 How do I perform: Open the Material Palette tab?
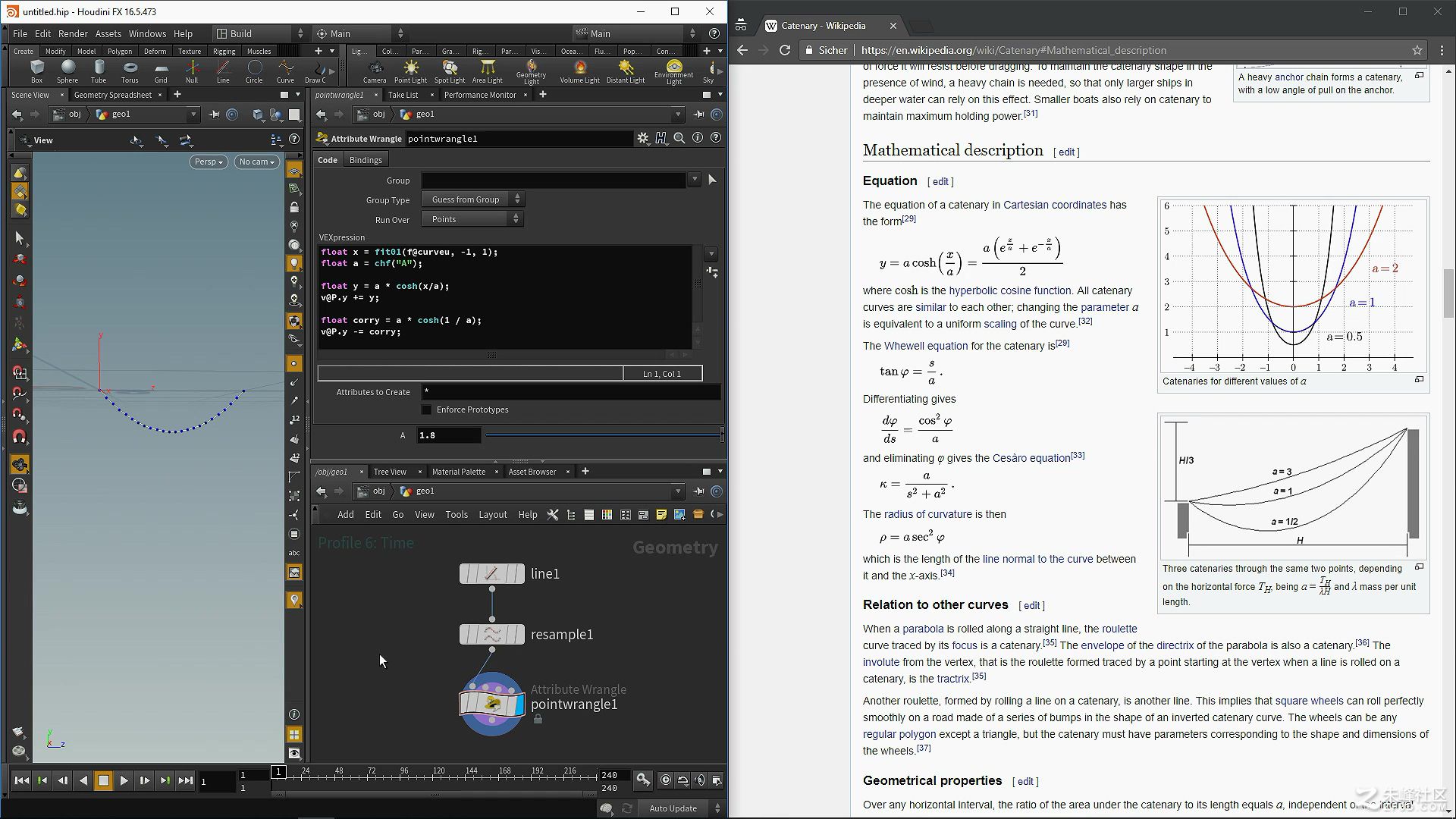click(459, 472)
